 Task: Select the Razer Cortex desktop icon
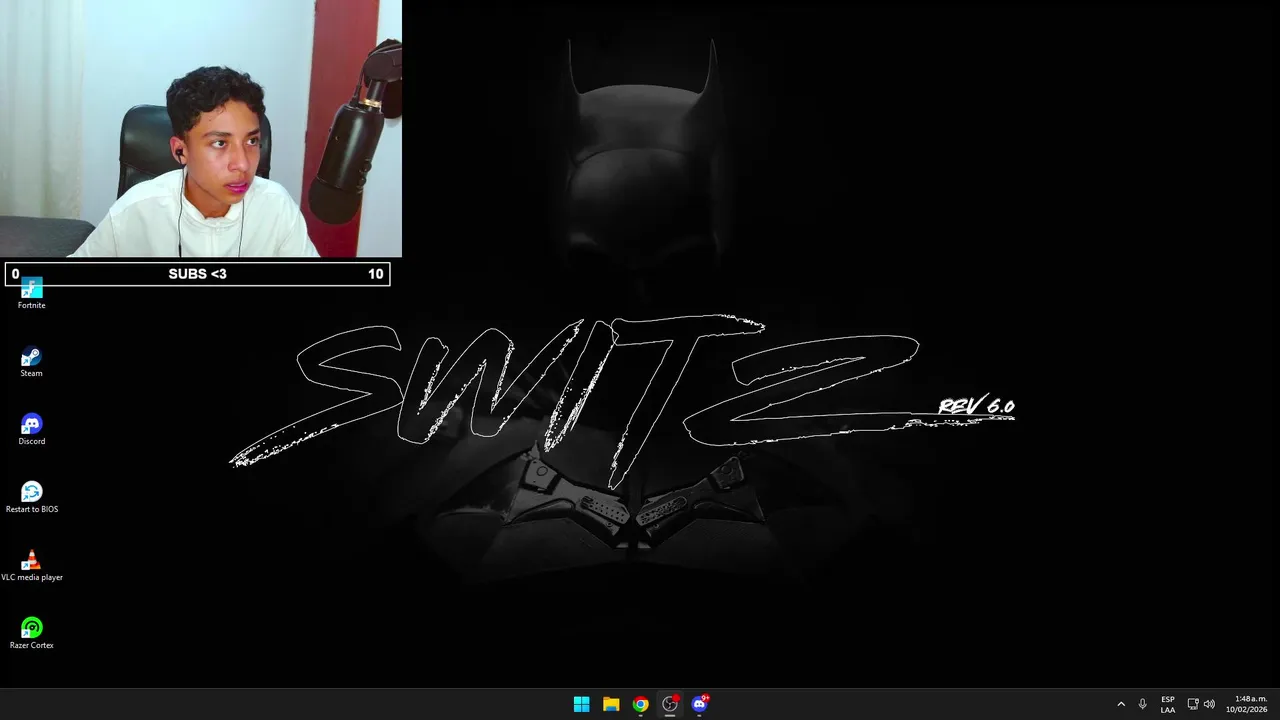coord(31,634)
